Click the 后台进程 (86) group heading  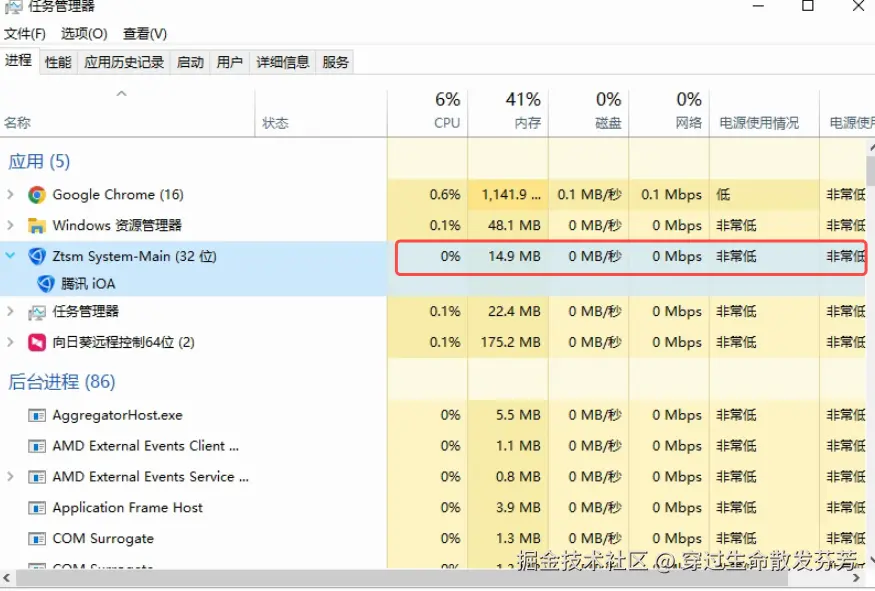61,382
